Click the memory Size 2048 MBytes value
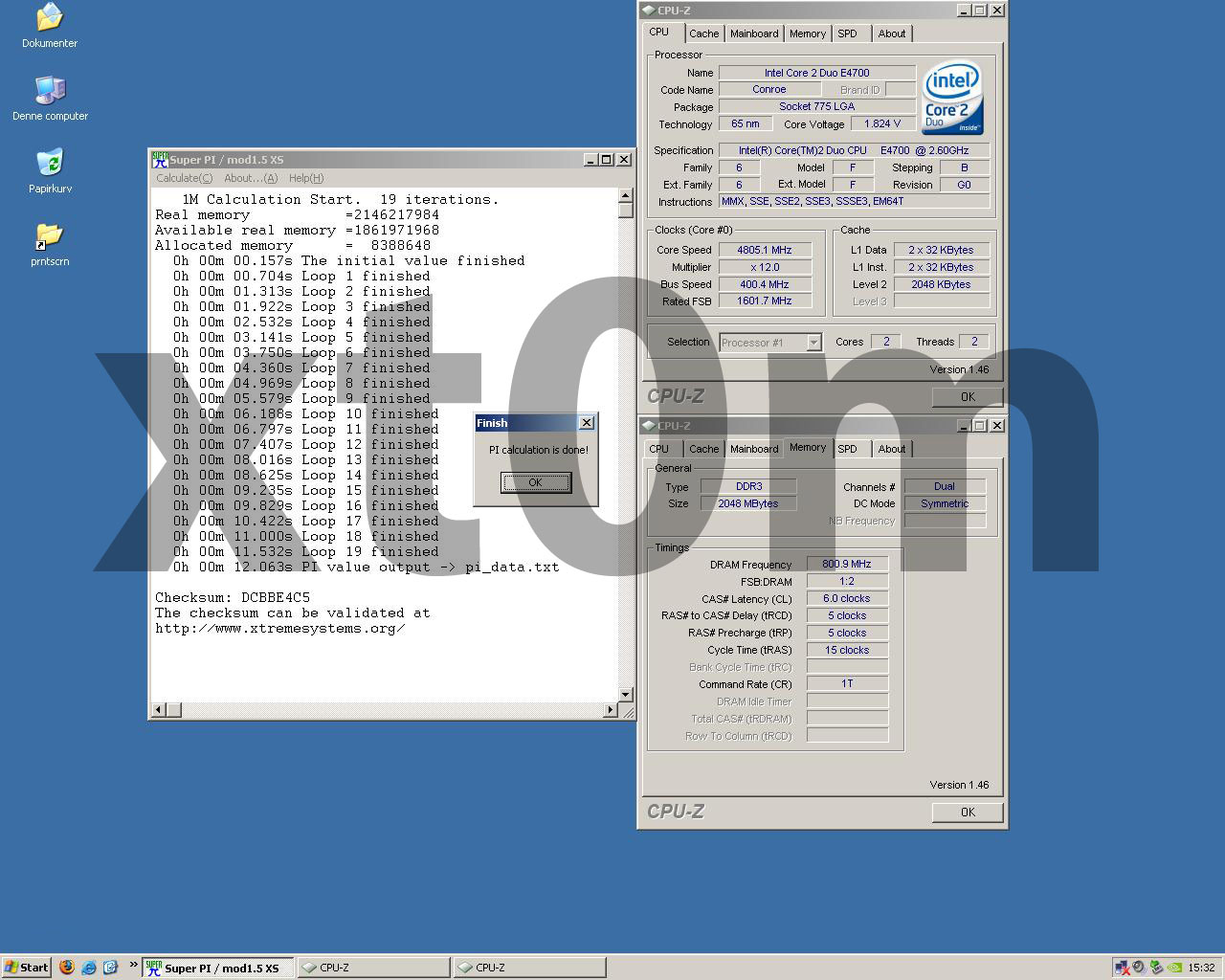The height and width of the screenshot is (980, 1225). (x=748, y=503)
